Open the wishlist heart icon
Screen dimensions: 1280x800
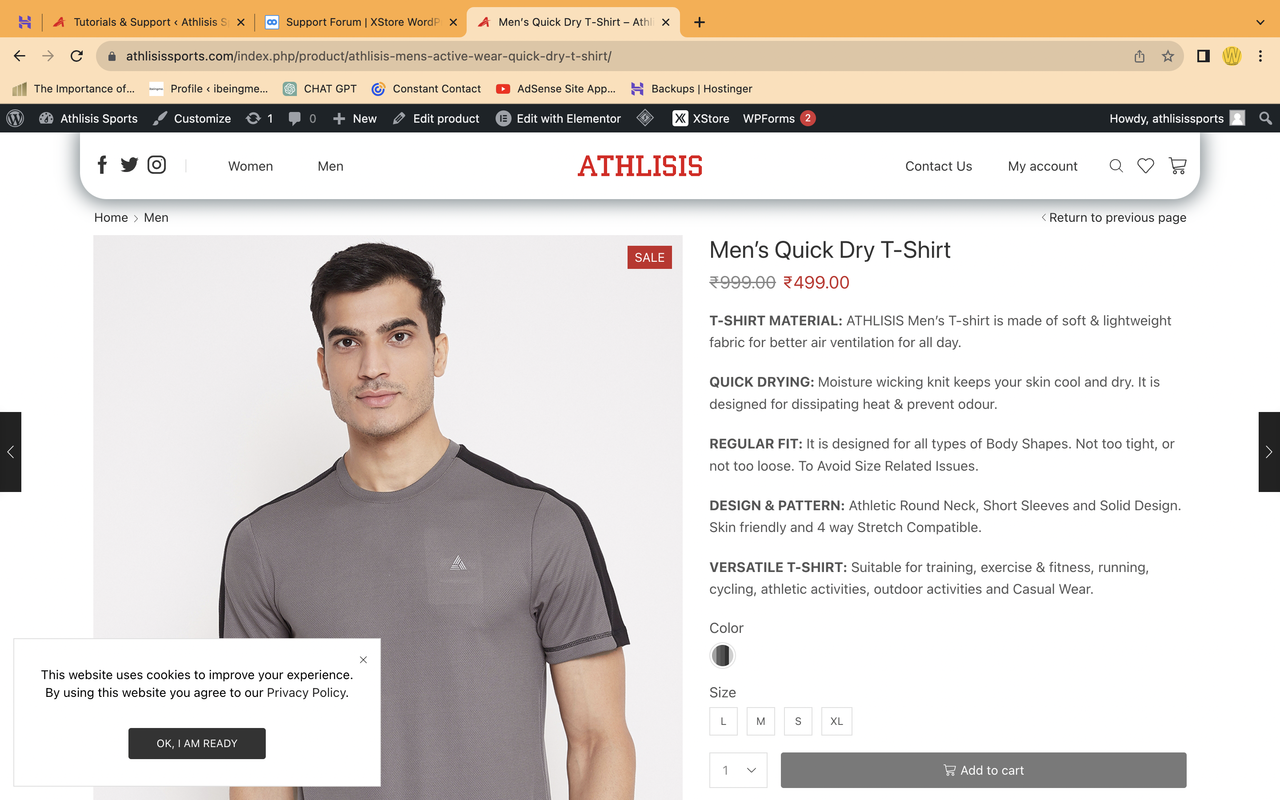[1146, 166]
